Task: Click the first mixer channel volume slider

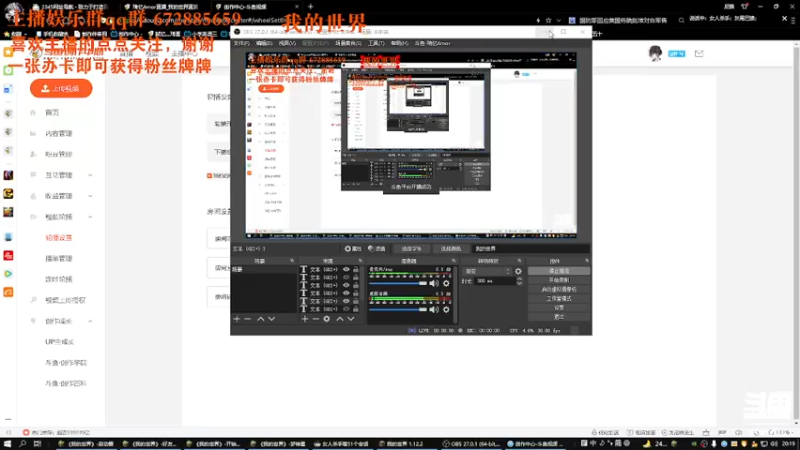Action: tap(398, 283)
